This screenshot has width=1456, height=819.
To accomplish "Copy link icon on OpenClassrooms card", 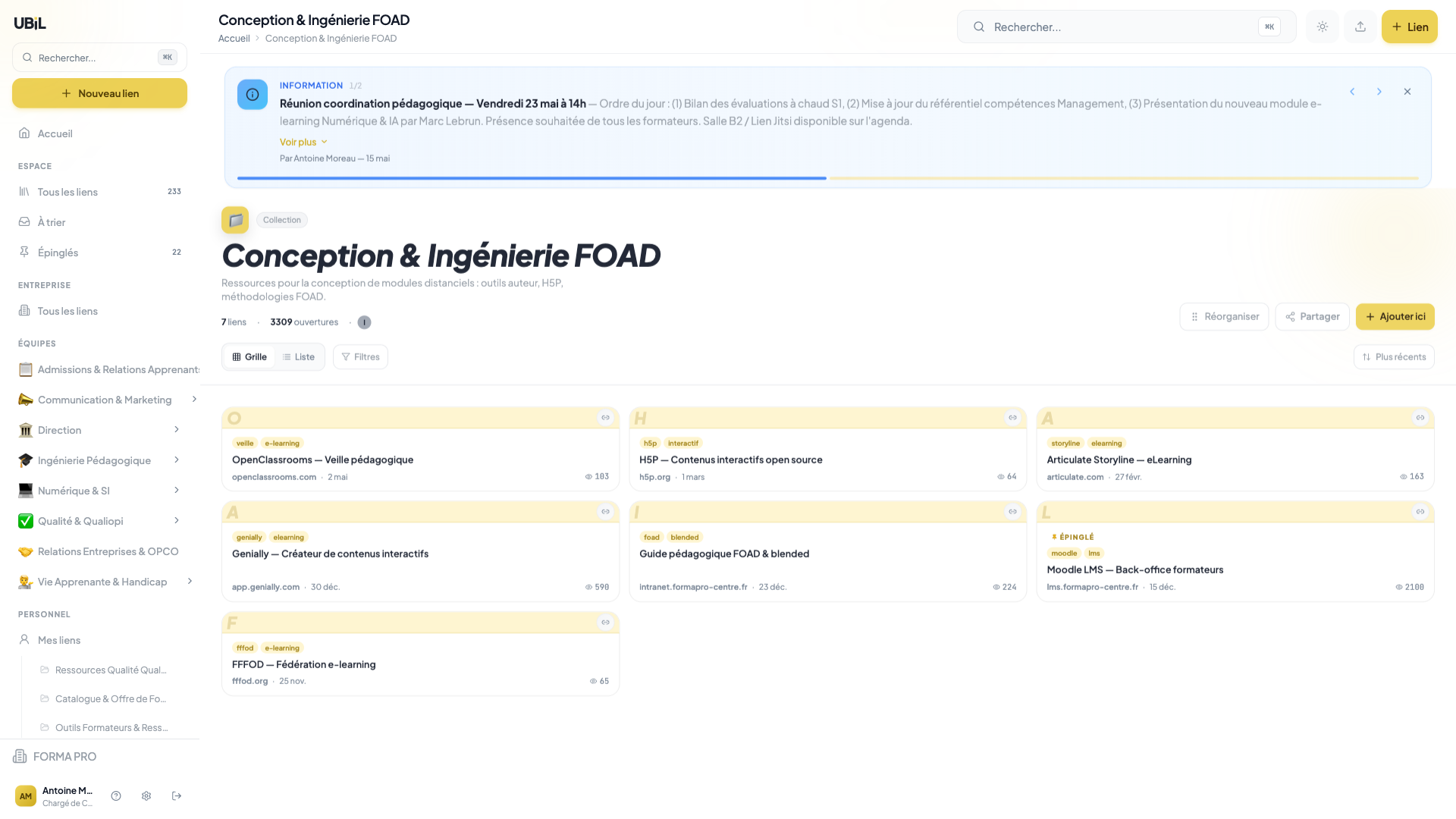I will (605, 418).
